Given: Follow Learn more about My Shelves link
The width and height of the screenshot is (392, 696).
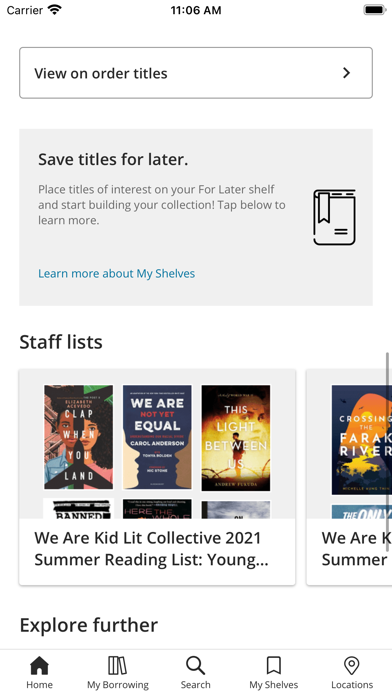Looking at the screenshot, I should click(116, 273).
